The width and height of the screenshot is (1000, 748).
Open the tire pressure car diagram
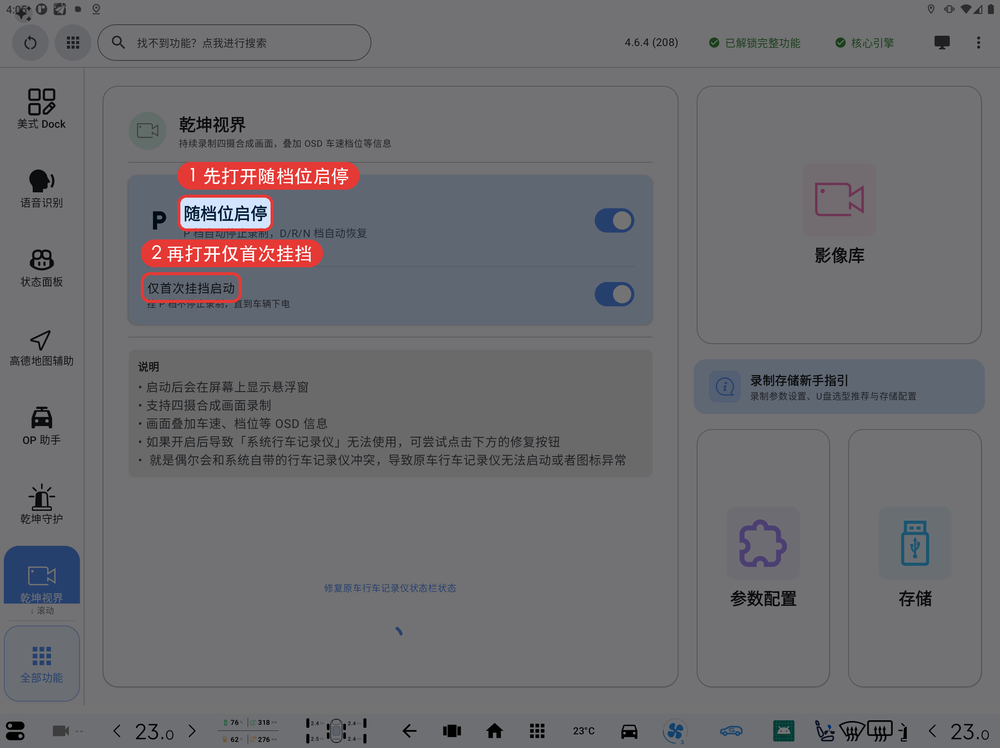click(336, 731)
